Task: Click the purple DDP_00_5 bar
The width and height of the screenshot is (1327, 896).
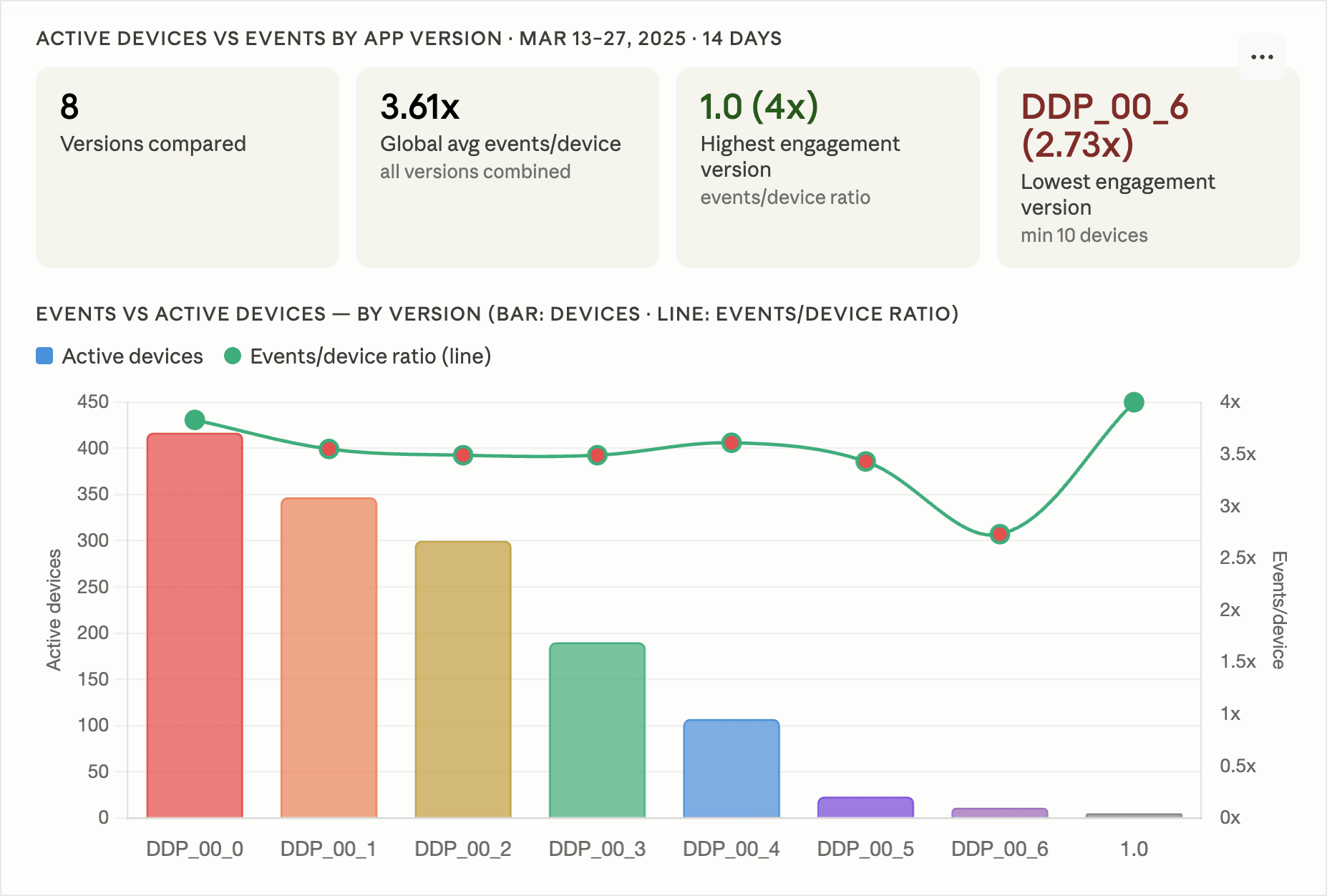Action: tap(865, 807)
